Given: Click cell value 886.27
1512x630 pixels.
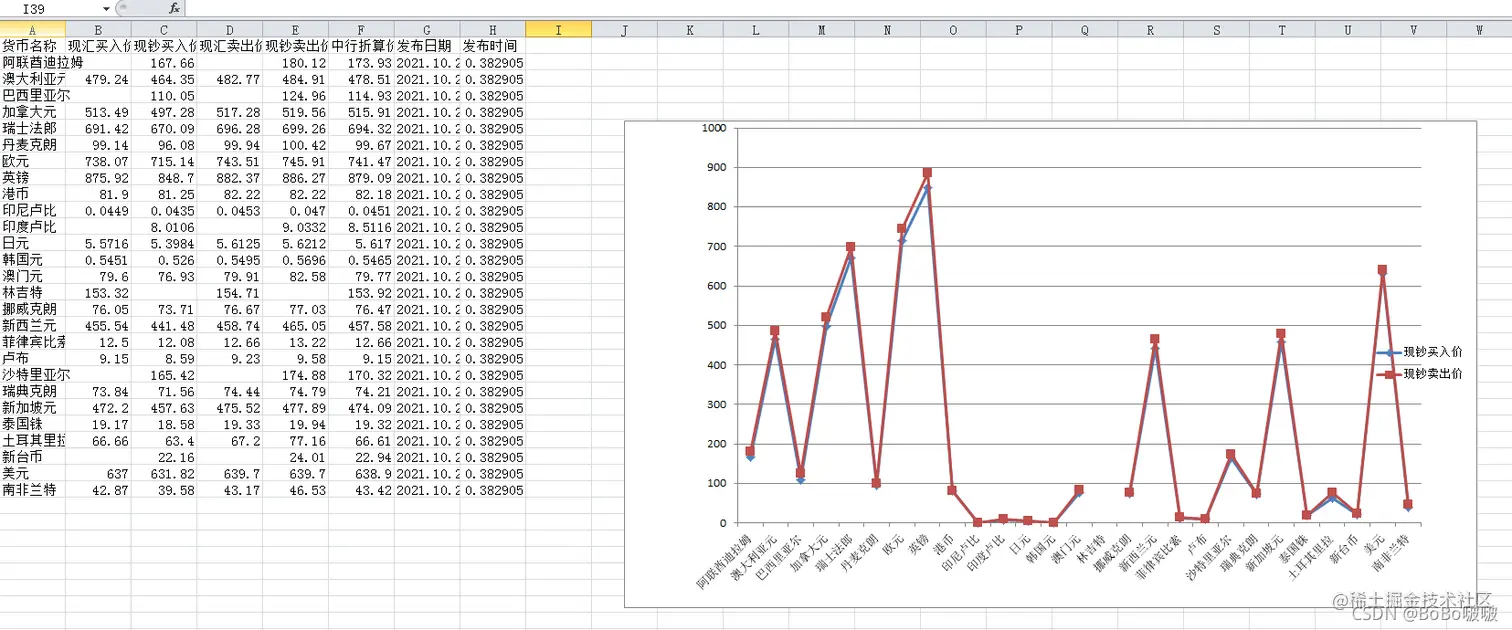Looking at the screenshot, I should (x=304, y=178).
